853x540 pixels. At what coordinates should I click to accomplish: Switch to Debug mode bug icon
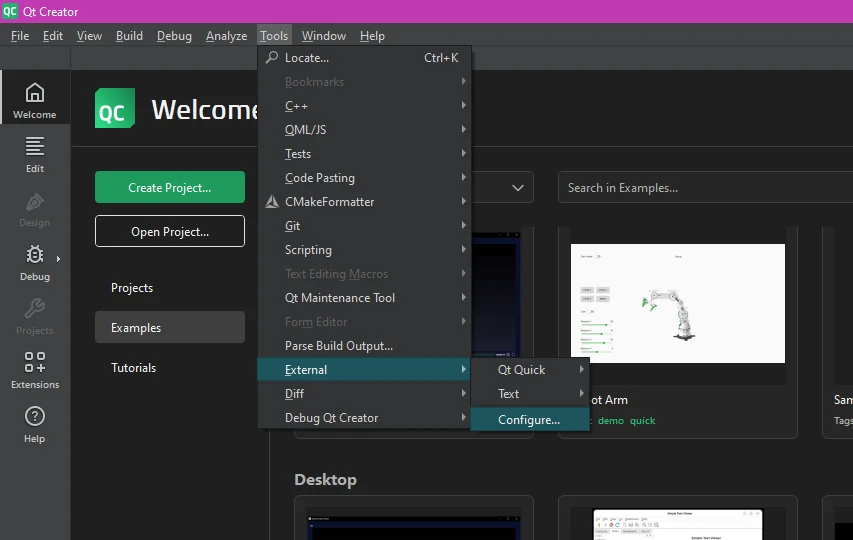pyautogui.click(x=35, y=255)
